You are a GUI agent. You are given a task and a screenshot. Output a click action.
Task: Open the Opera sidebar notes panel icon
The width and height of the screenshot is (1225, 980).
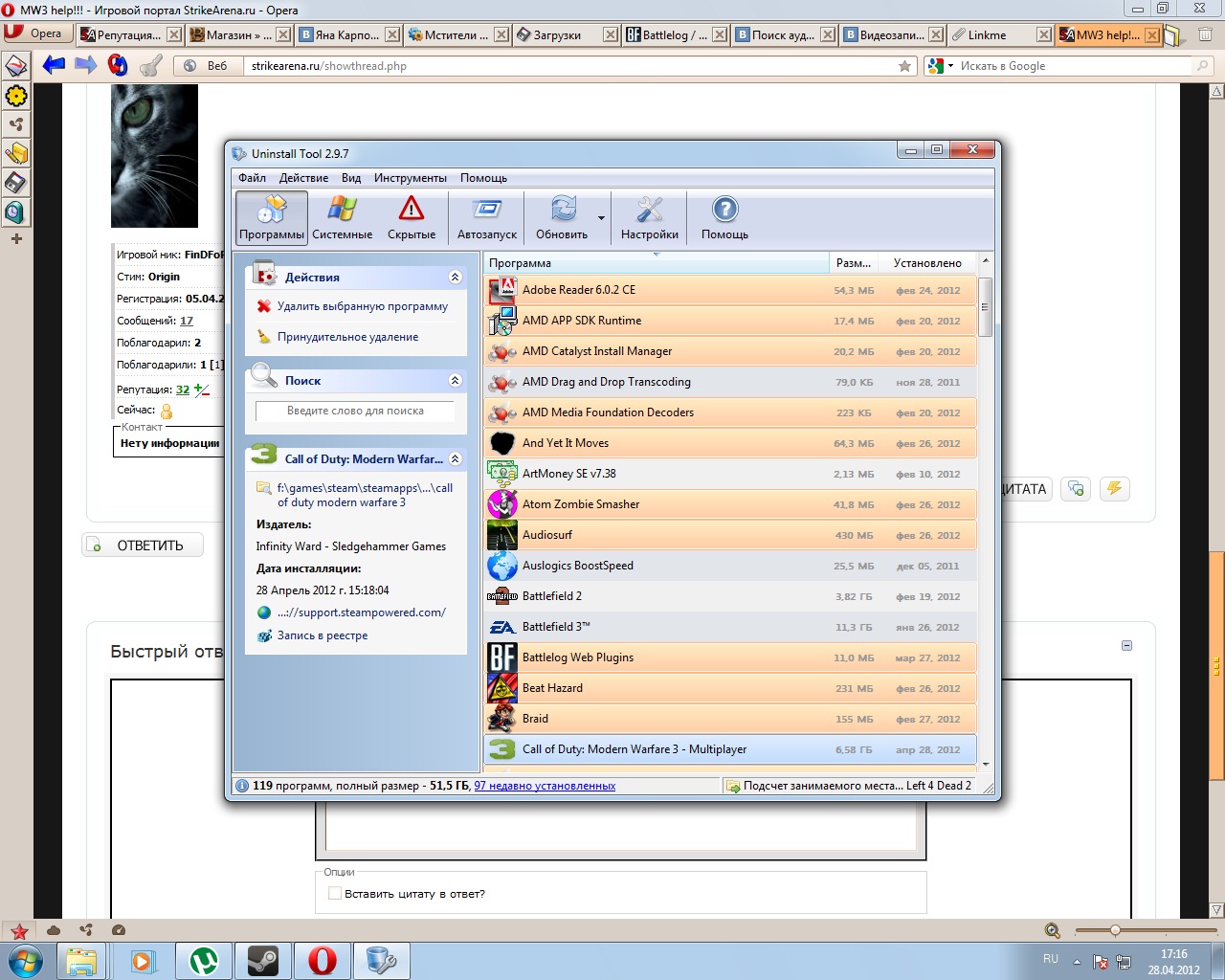[16, 153]
